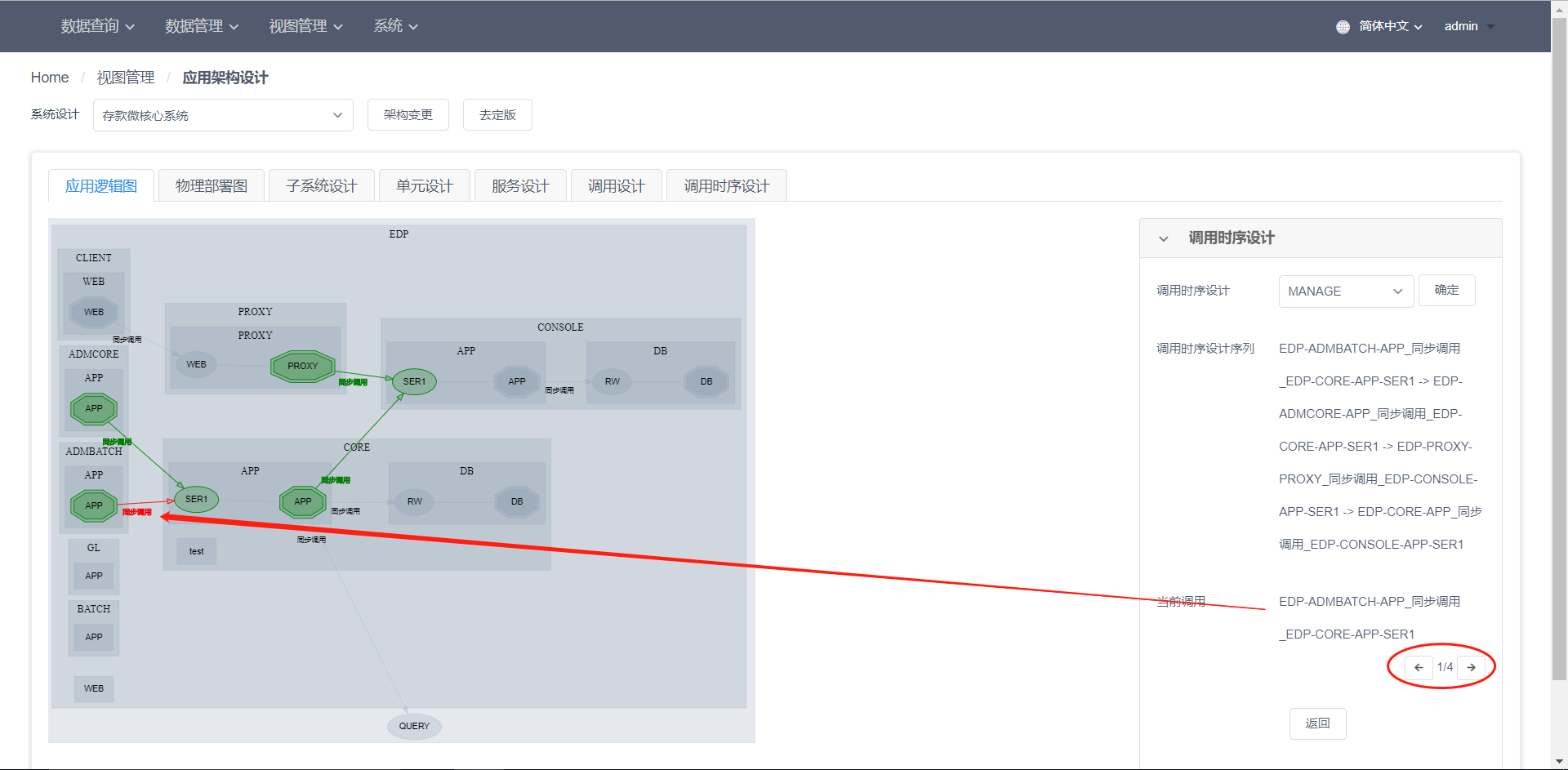
Task: Go to Home breadcrumb link
Action: [50, 78]
